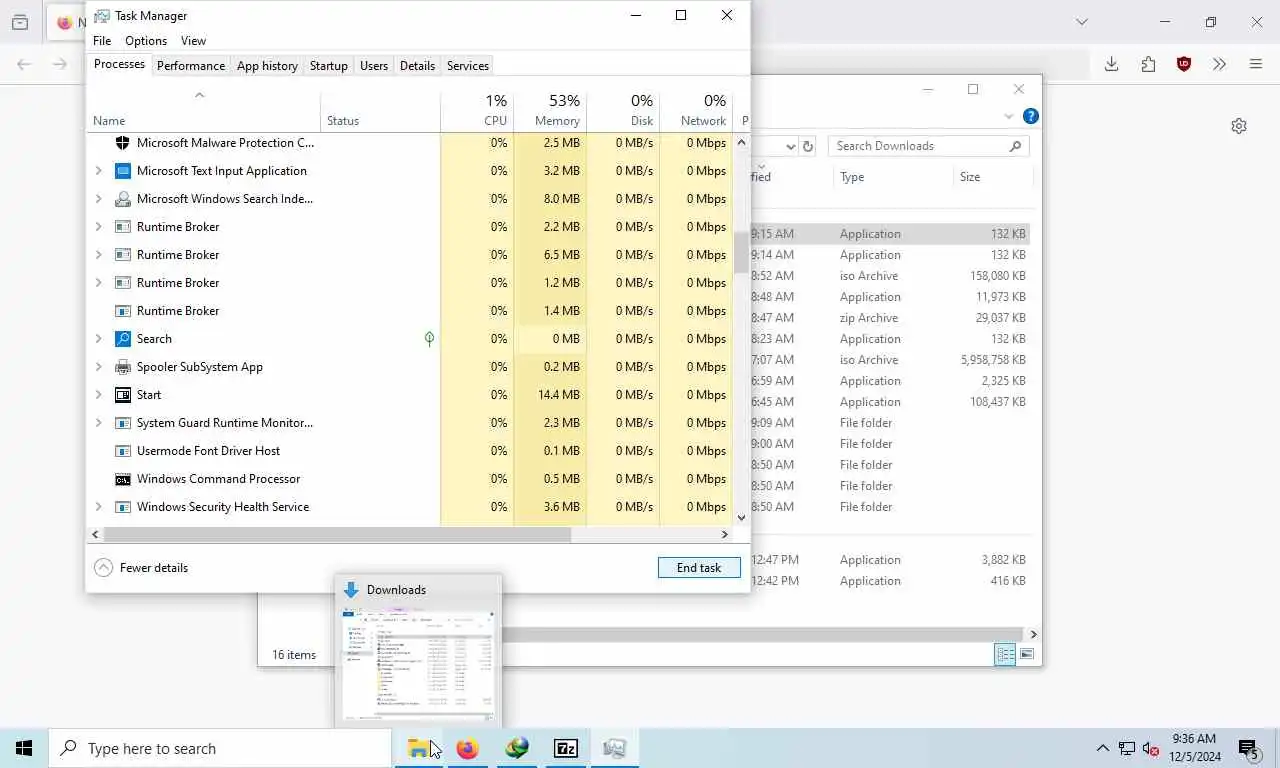Show hidden tray icons chevron

pos(1102,748)
